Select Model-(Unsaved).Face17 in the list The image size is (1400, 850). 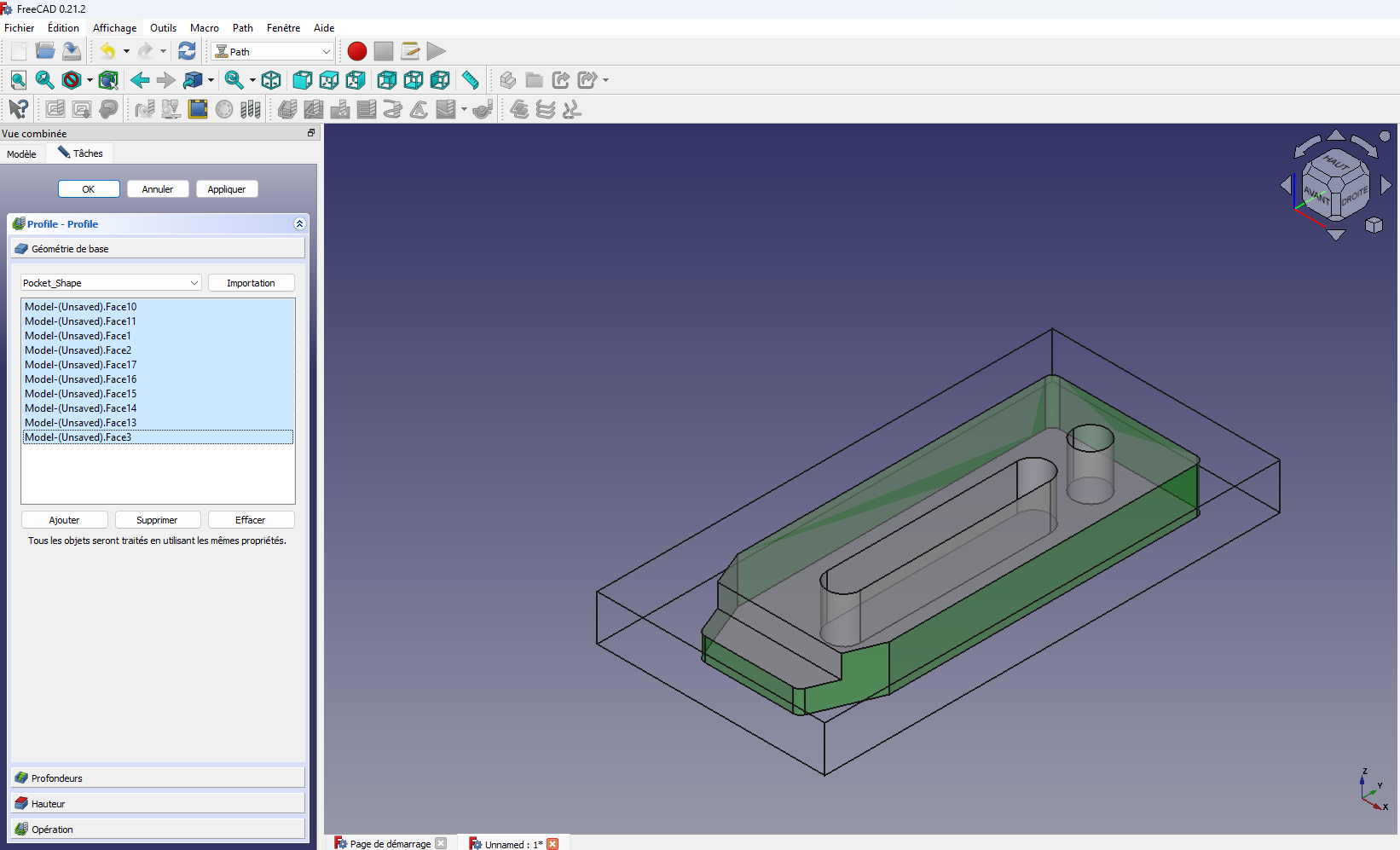point(158,365)
